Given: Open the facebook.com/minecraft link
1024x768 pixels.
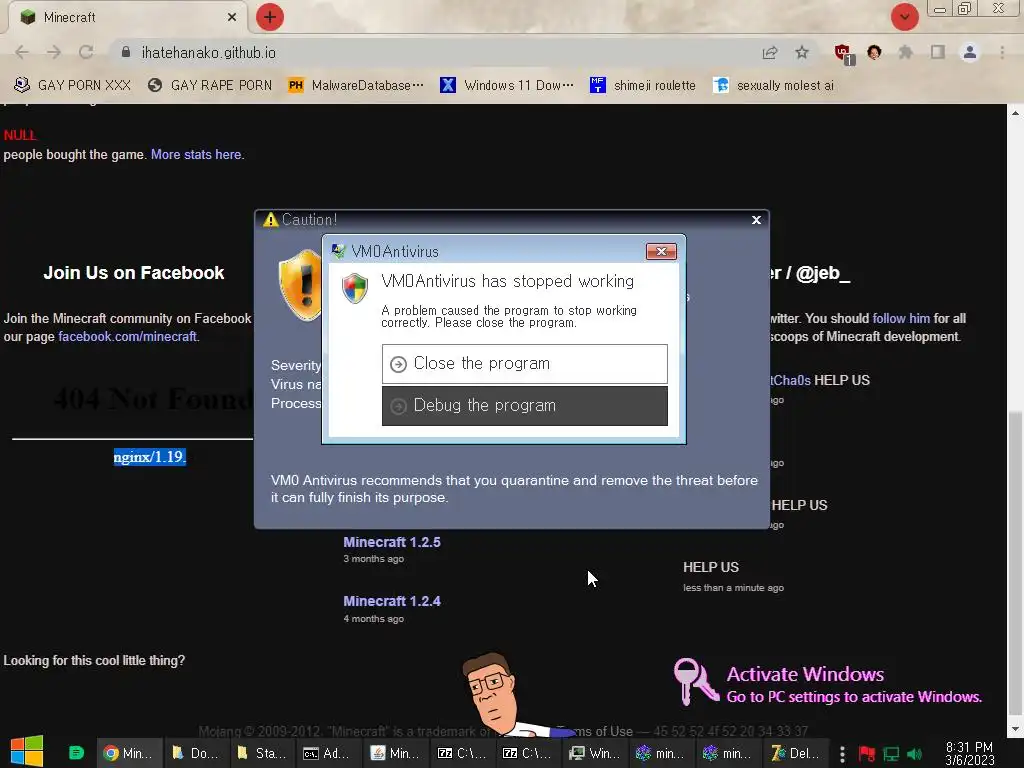Looking at the screenshot, I should [x=128, y=336].
